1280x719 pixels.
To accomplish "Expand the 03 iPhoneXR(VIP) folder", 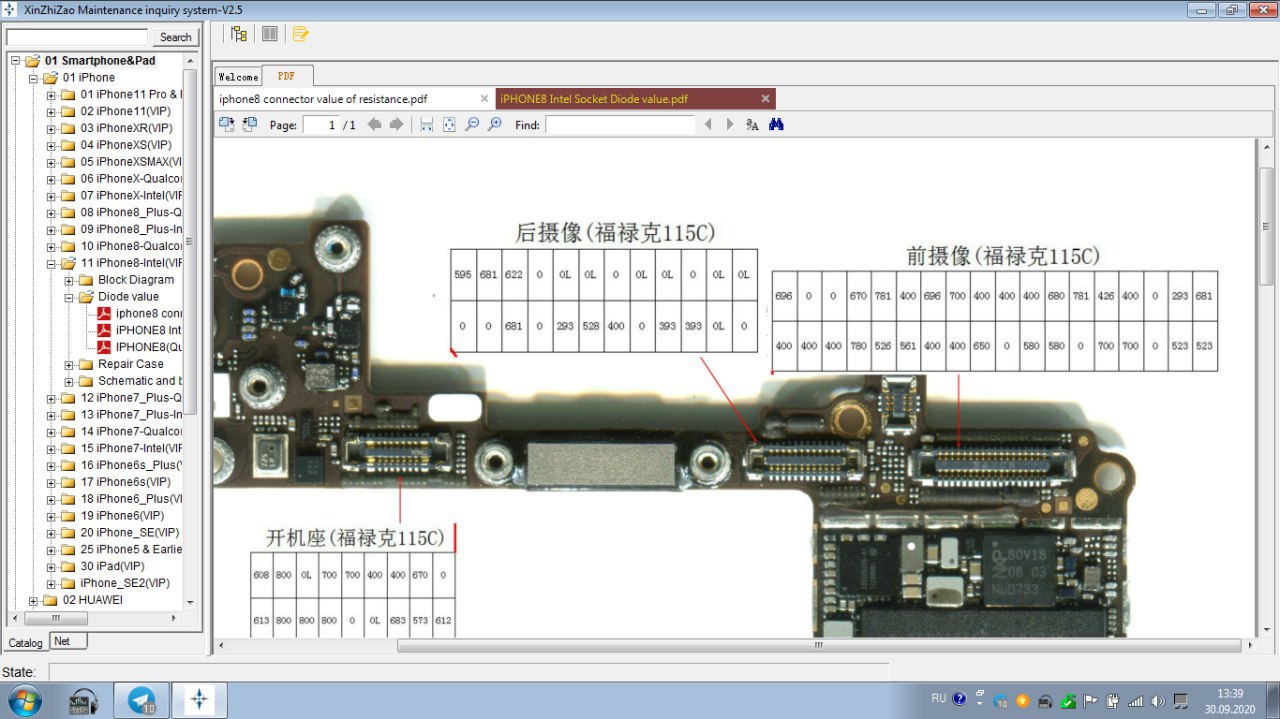I will tap(52, 128).
